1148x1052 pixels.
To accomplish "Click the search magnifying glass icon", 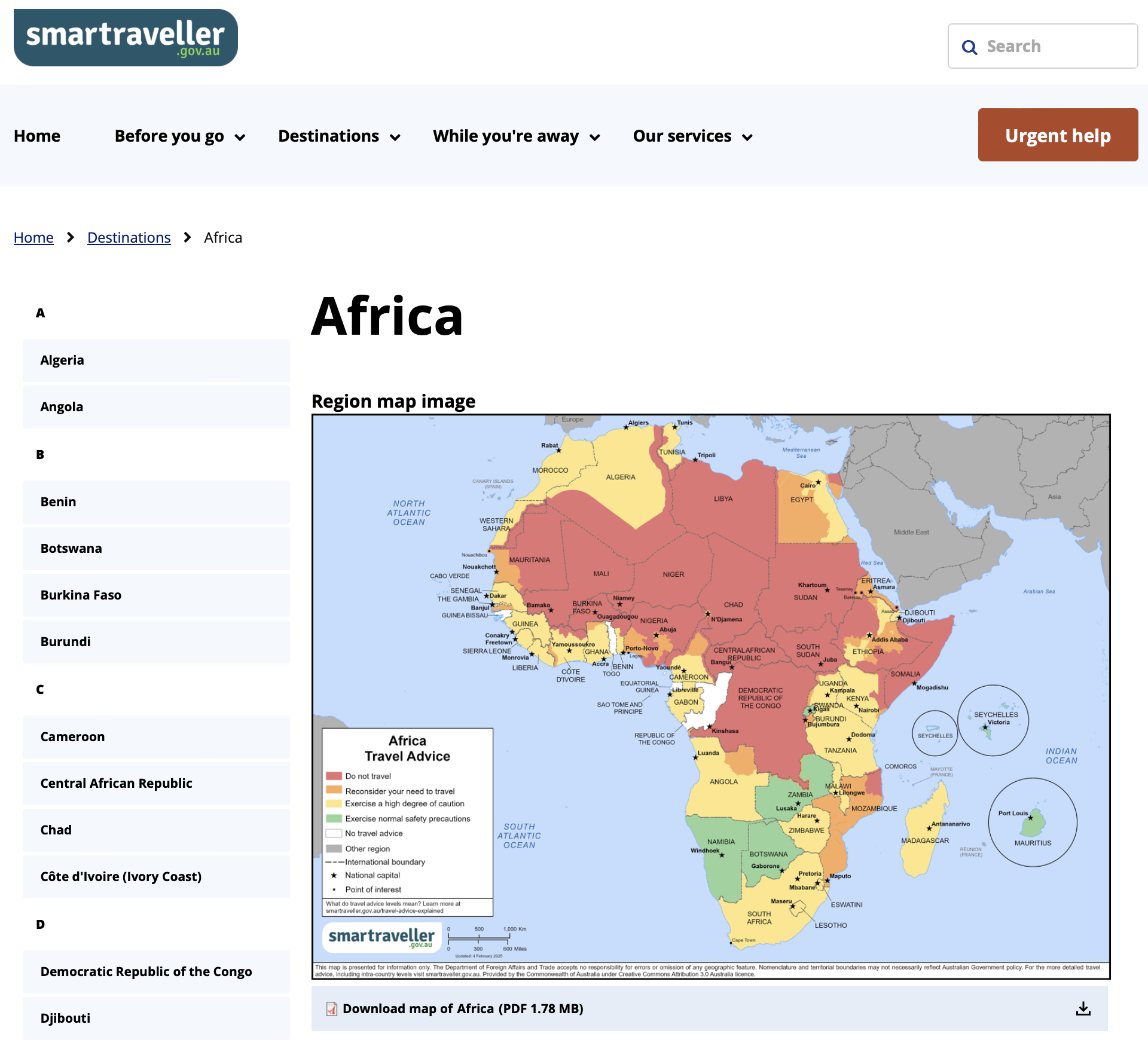I will pyautogui.click(x=970, y=47).
